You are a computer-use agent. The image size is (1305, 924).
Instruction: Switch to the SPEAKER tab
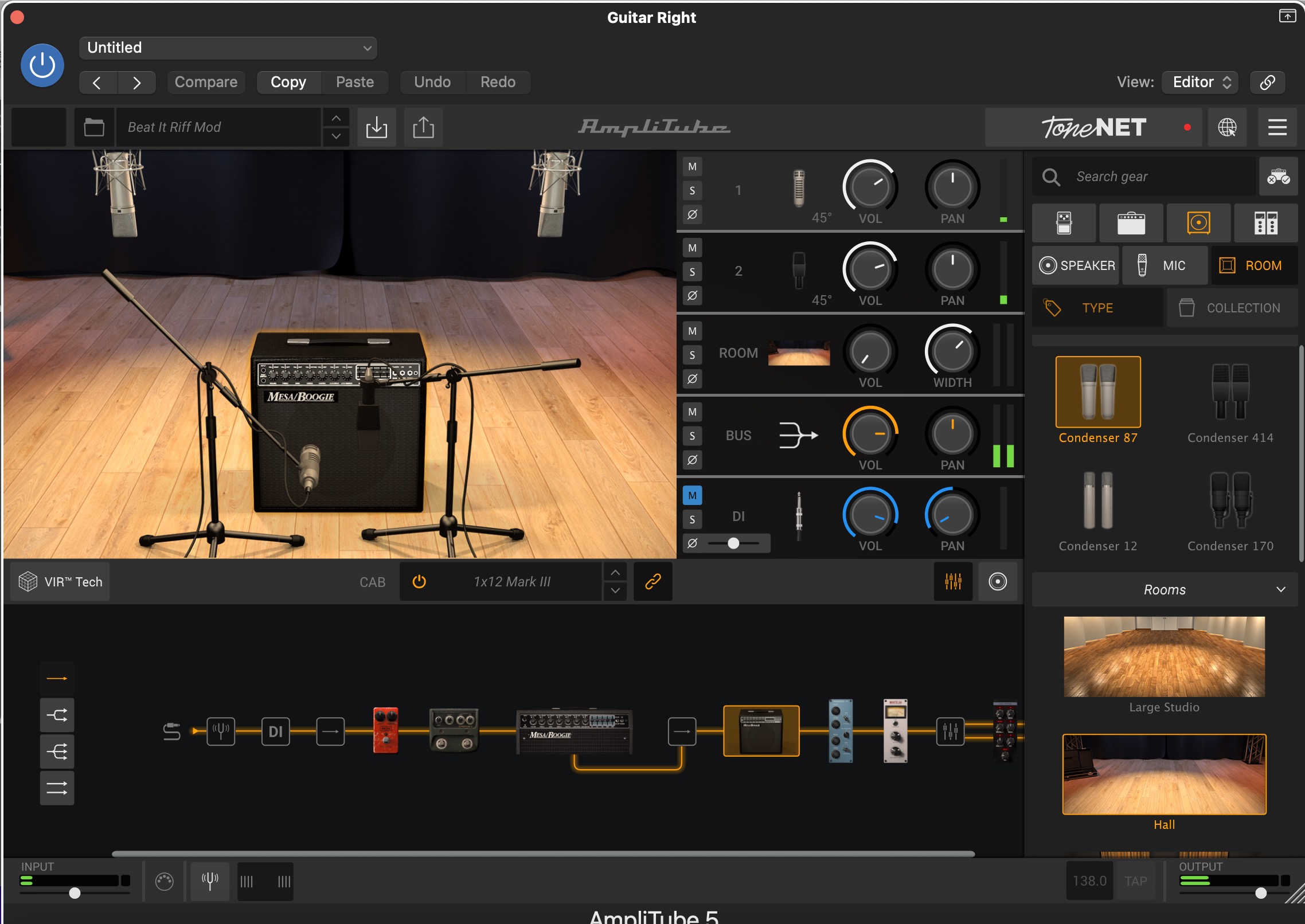point(1076,265)
